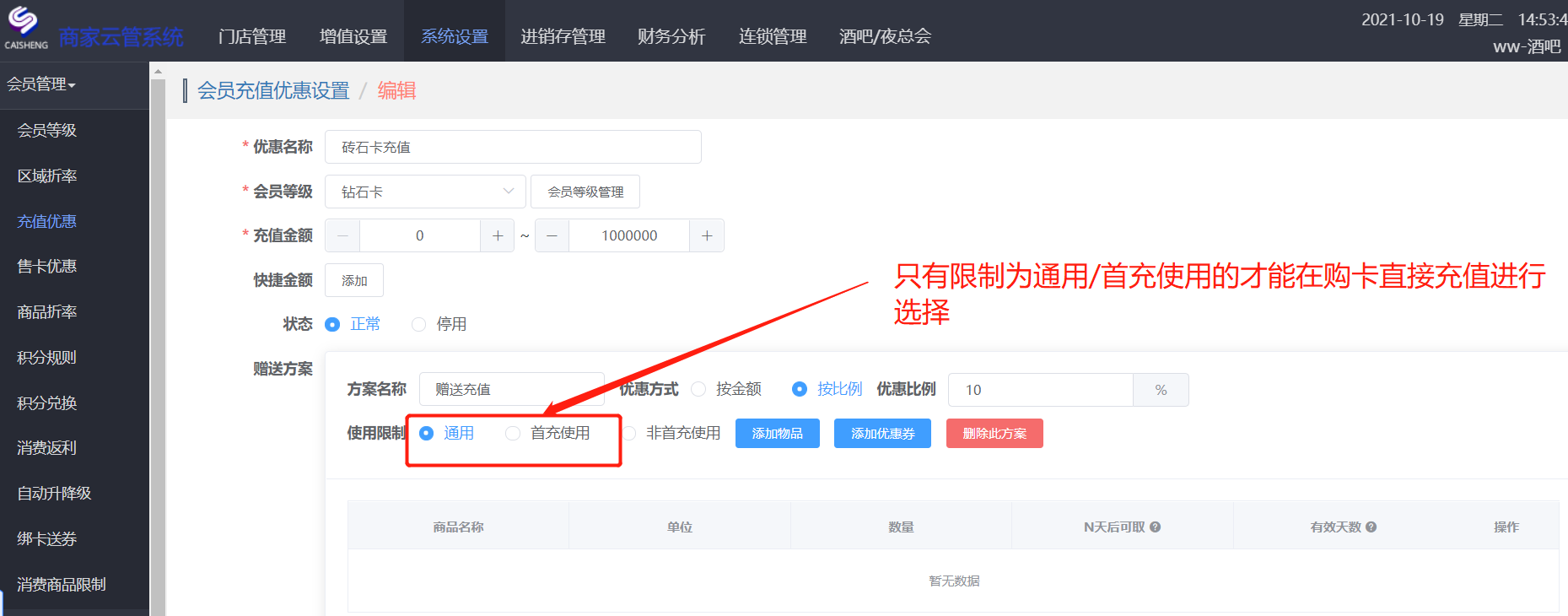This screenshot has width=1568, height=616.
Task: Click the 方案名称 input field
Action: click(512, 389)
